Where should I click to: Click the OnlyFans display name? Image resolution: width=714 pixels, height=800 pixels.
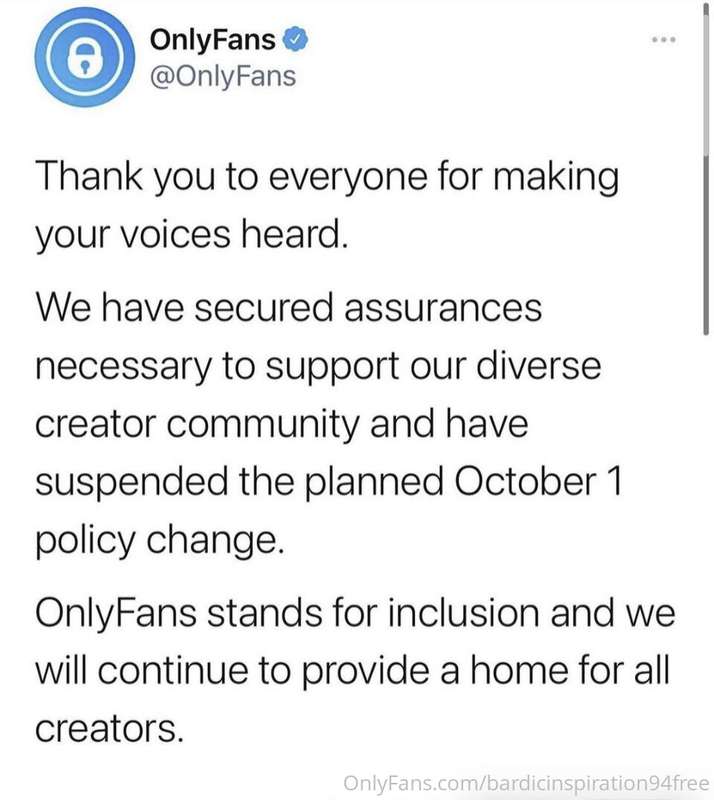coord(212,39)
